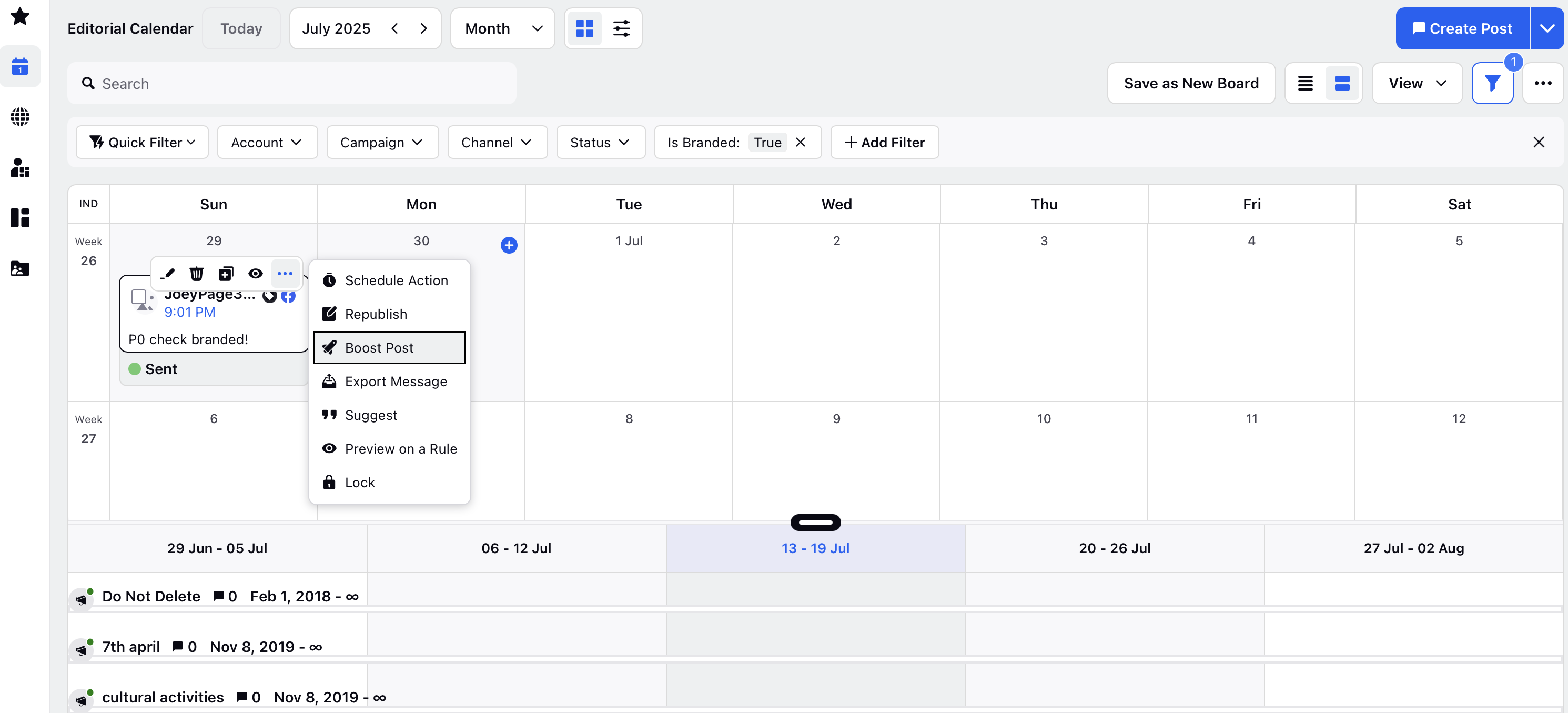Open the Quick Filter dropdown

(142, 143)
